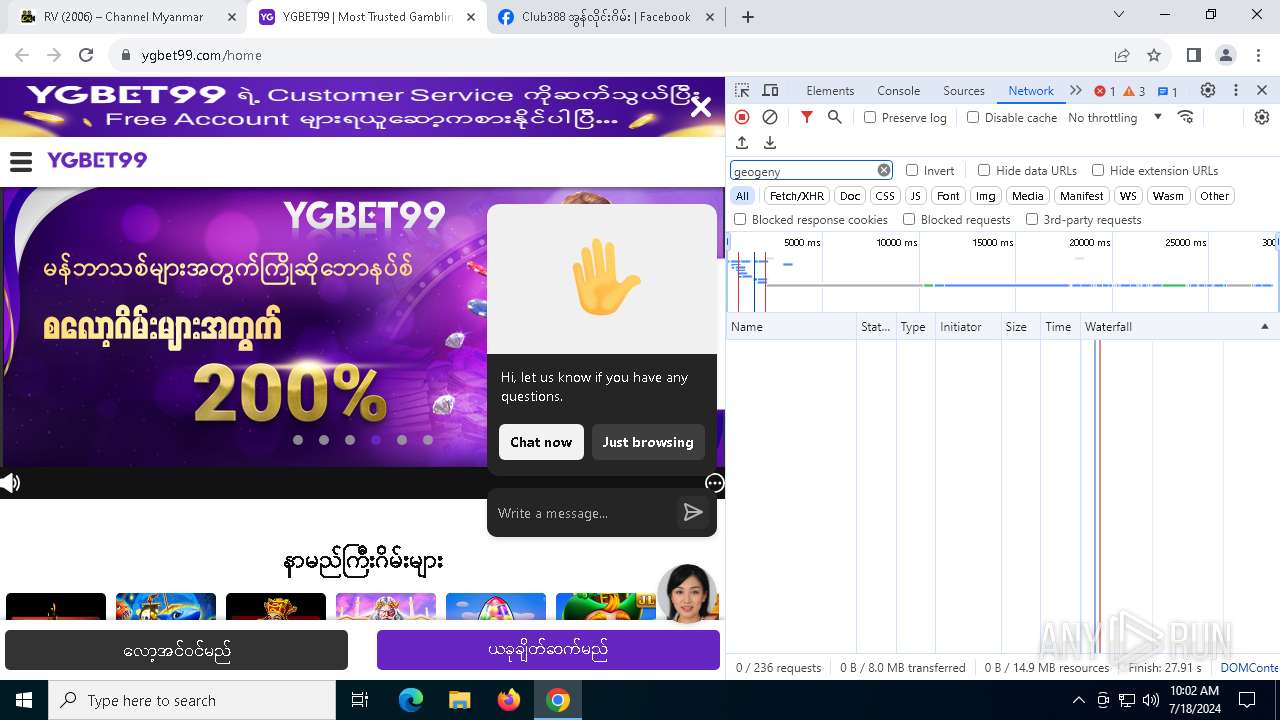
Task: Open network search magnifier icon
Action: [x=835, y=117]
